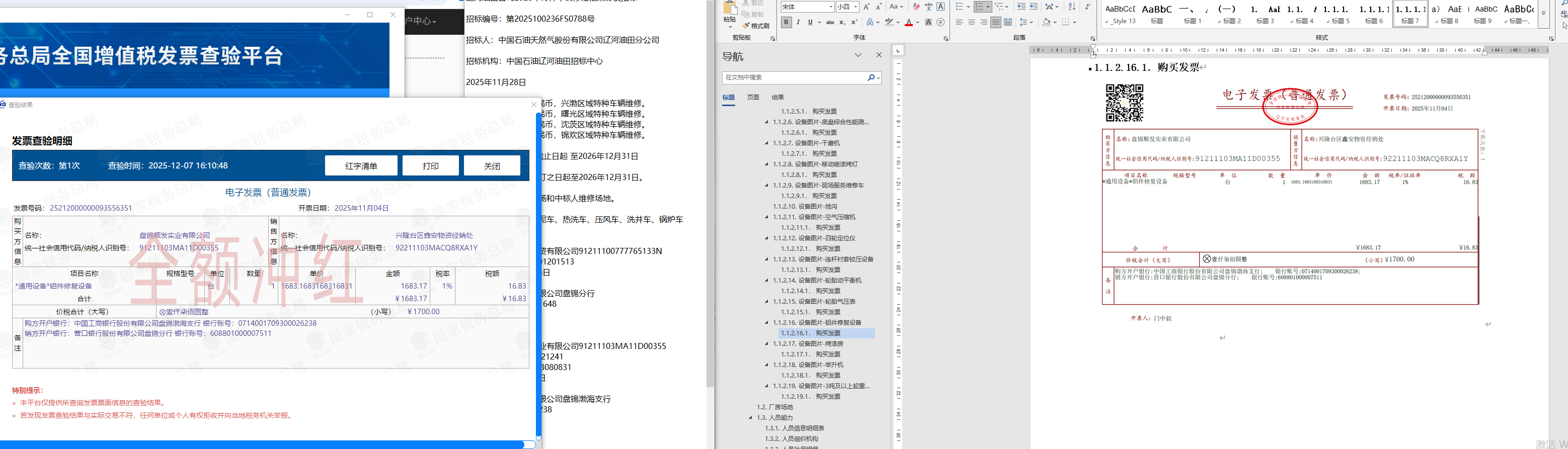Increase font size with the grow font icon
This screenshot has width=1568, height=449.
pos(867,7)
